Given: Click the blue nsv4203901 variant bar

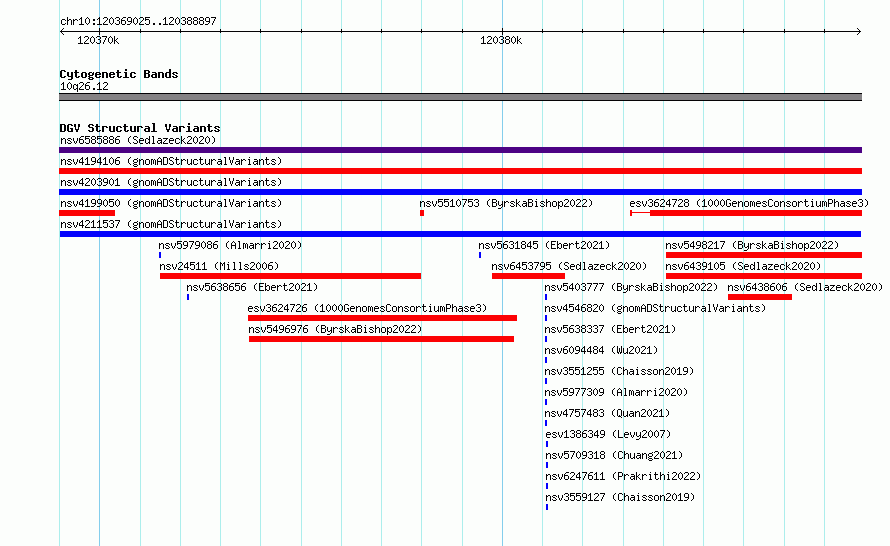Looking at the screenshot, I should pos(460,192).
